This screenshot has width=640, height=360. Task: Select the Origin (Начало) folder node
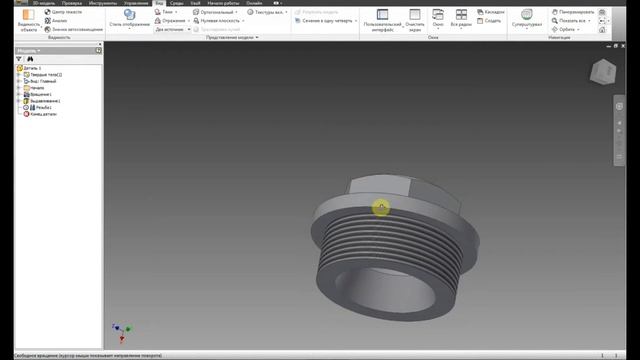point(34,88)
